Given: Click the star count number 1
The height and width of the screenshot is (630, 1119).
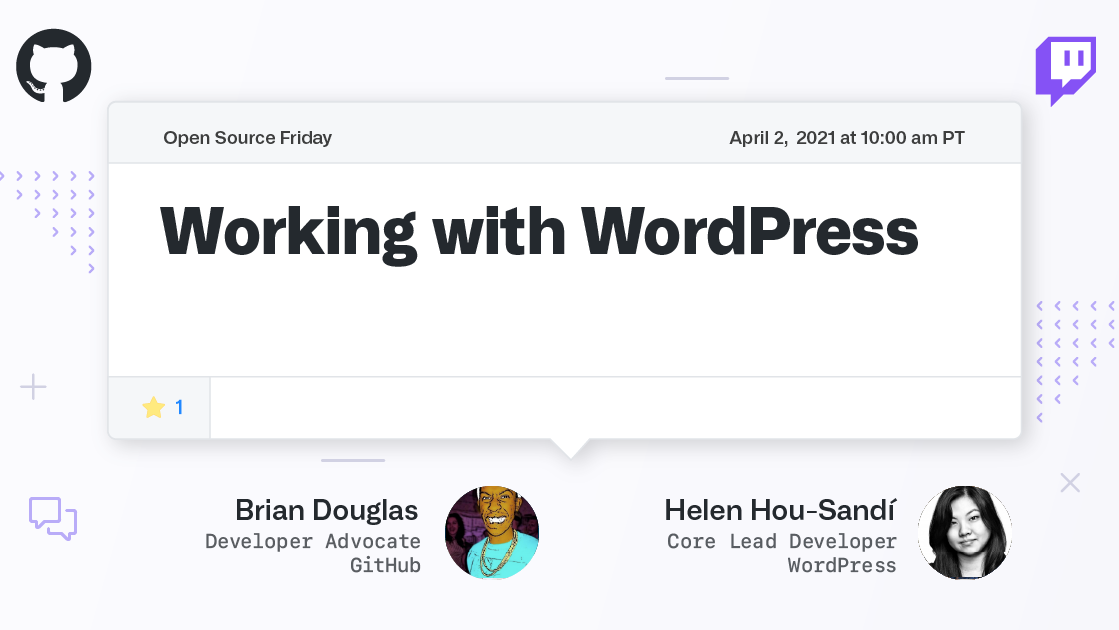Looking at the screenshot, I should coord(179,407).
